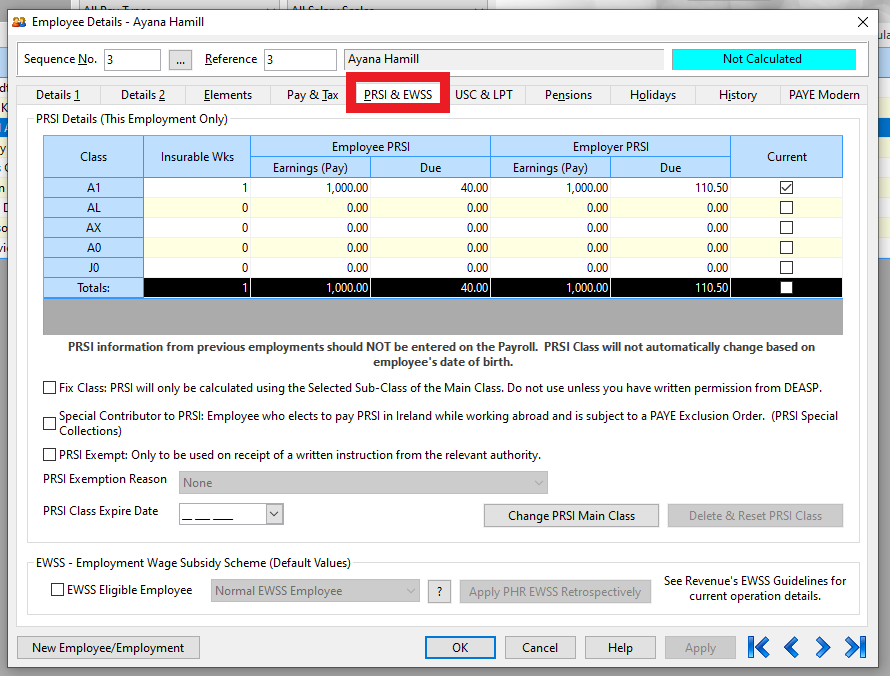This screenshot has height=676, width=890.
Task: Click New Employee/Employment button
Action: [108, 648]
